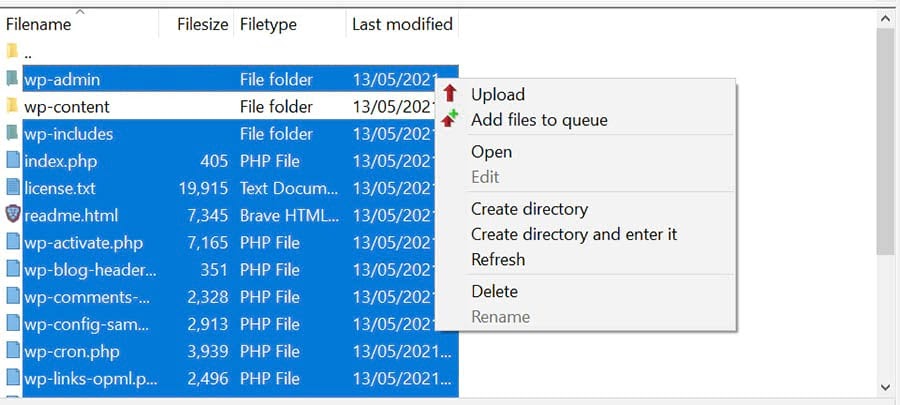Sort files by Filesize header
Viewport: 900px width, 405px height.
pos(202,24)
